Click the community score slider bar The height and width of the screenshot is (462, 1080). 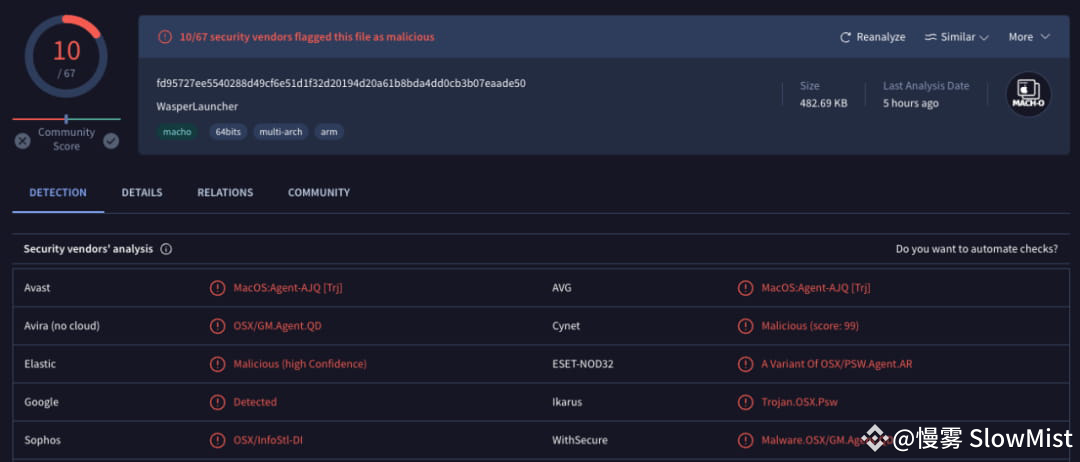tap(66, 119)
